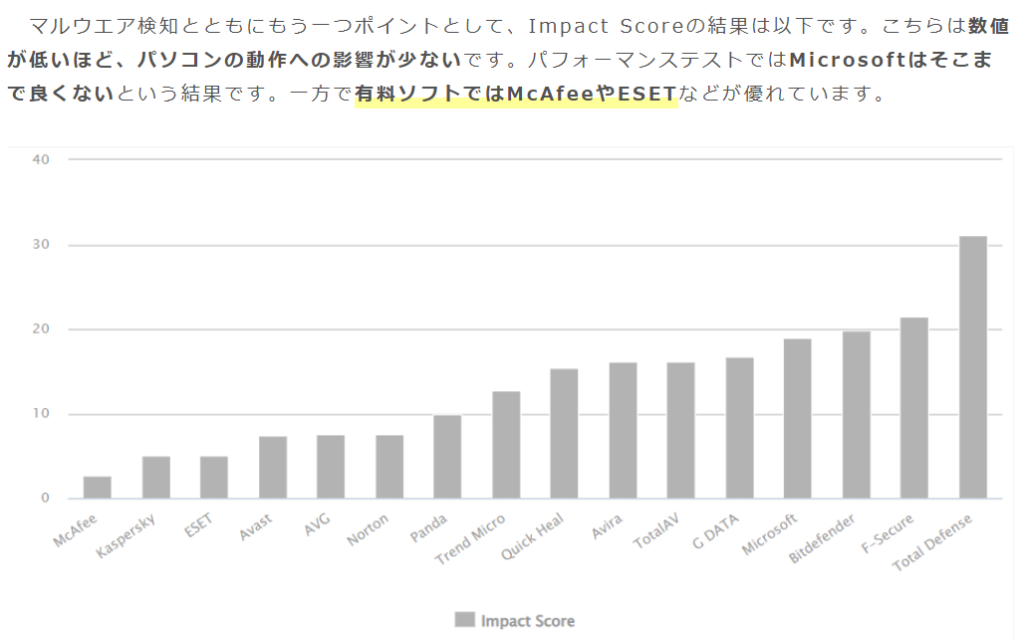Select the tallest Total Defense bar

coord(973,368)
